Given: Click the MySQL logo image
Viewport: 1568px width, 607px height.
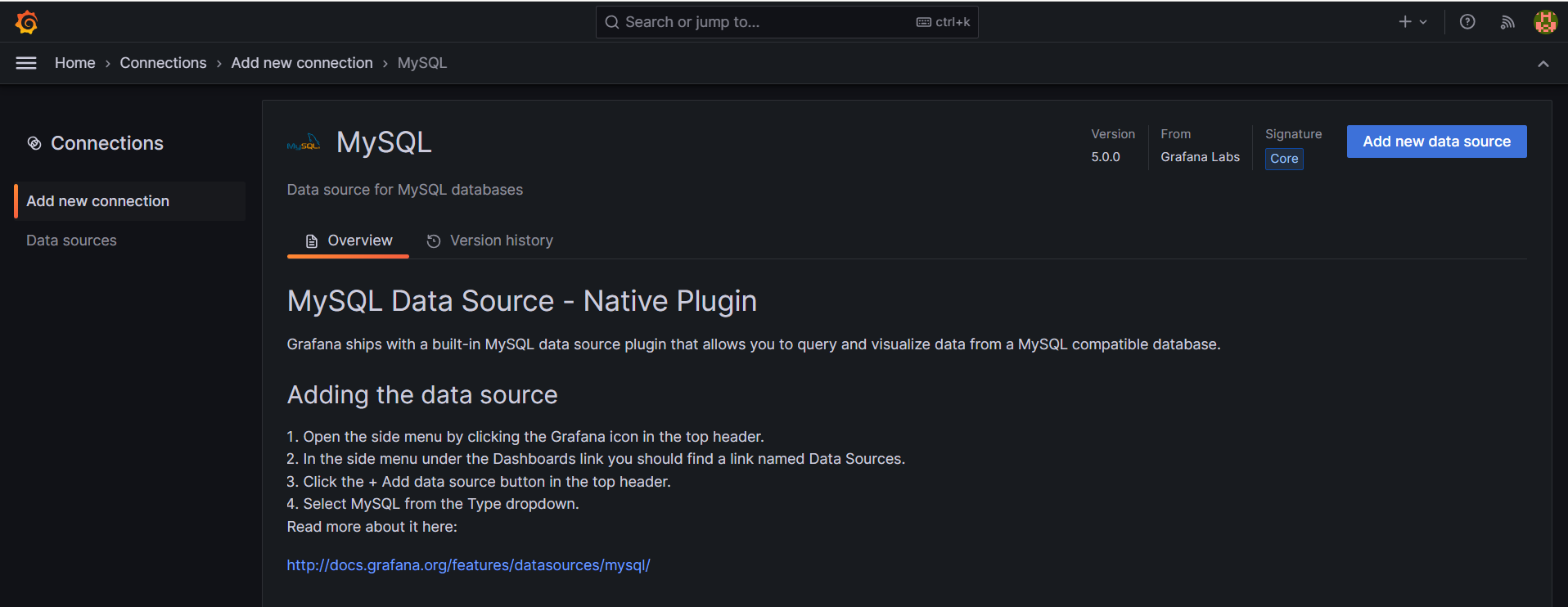Looking at the screenshot, I should click(304, 143).
